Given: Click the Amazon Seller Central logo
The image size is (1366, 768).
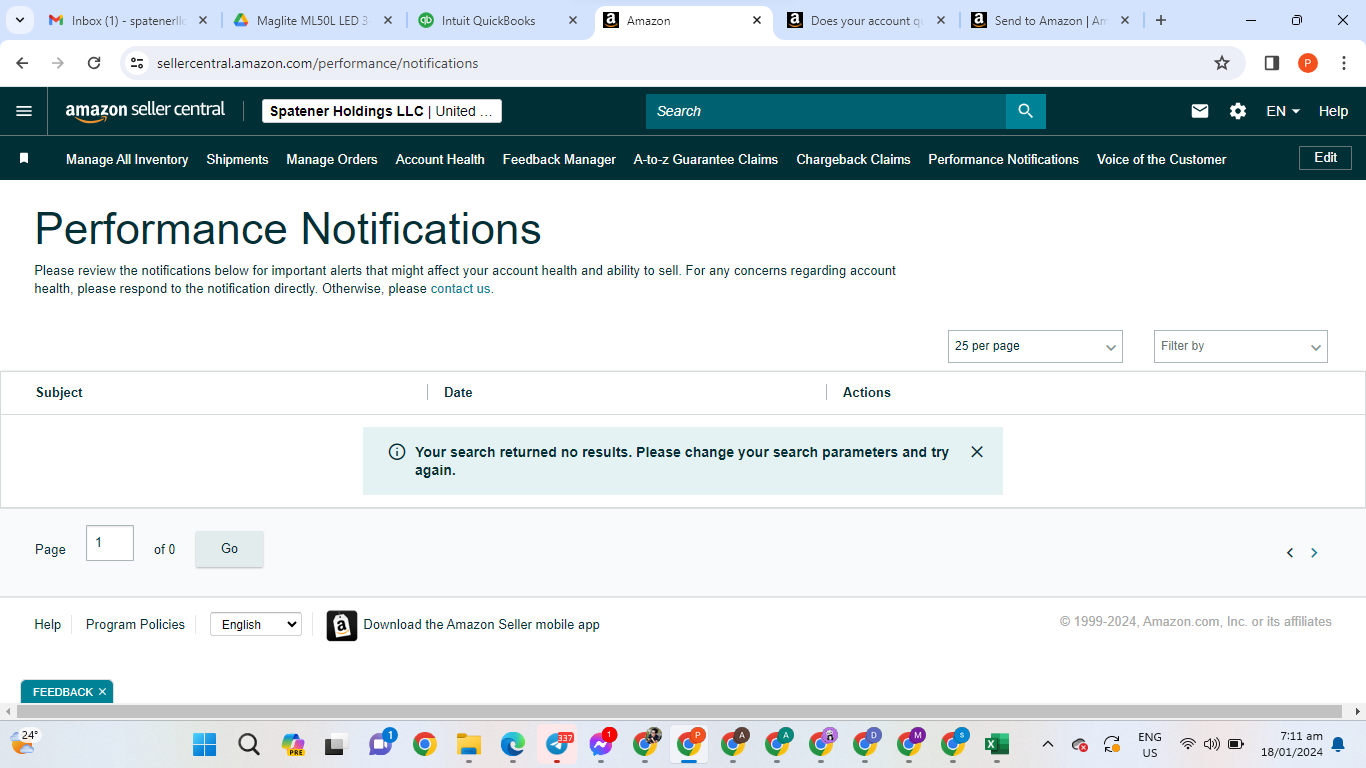Looking at the screenshot, I should click(145, 111).
